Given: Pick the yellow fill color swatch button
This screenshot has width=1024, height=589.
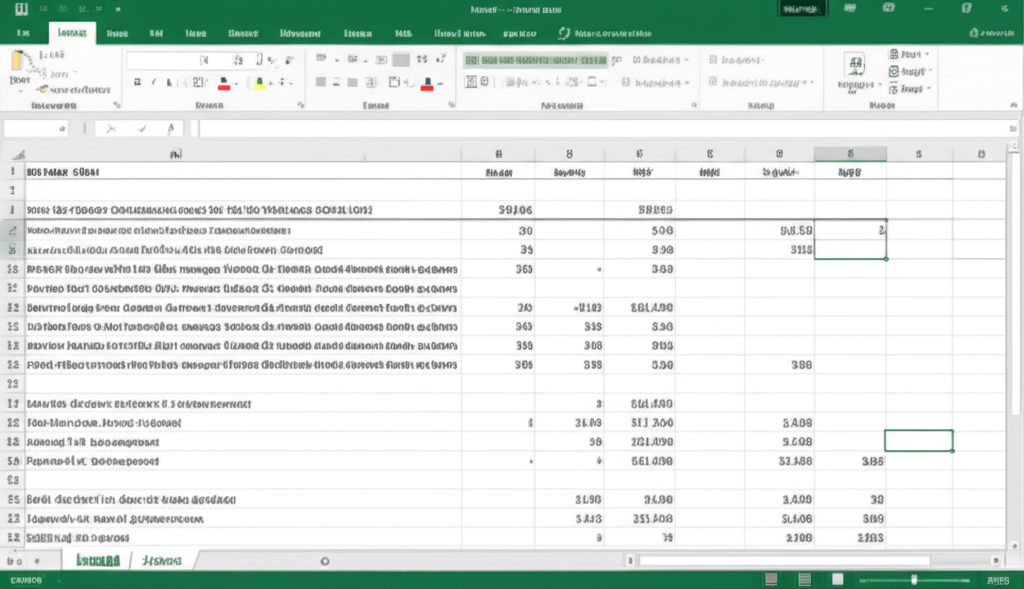Looking at the screenshot, I should click(x=258, y=84).
